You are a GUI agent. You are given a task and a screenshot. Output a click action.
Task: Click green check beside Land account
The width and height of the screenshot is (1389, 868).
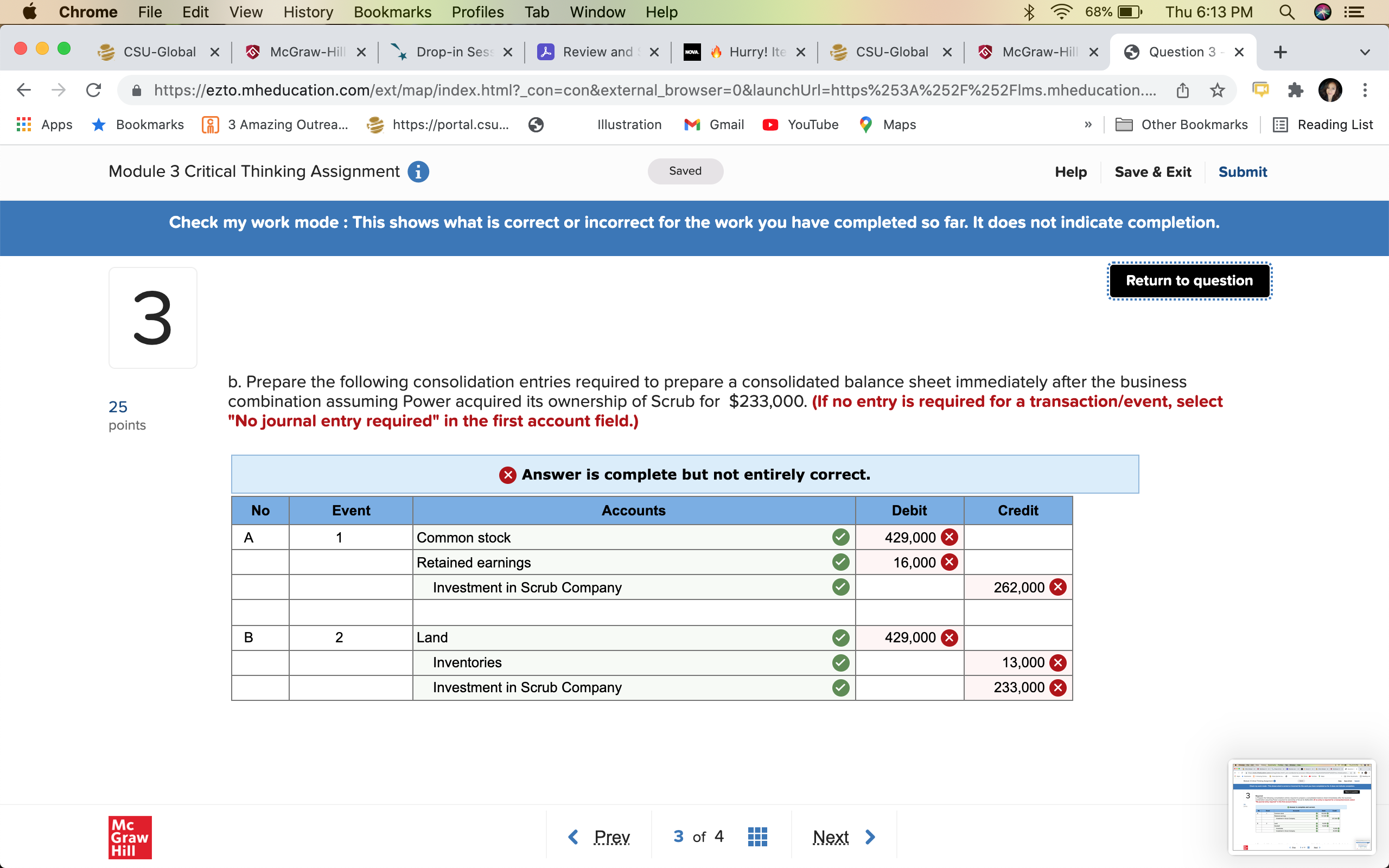[x=840, y=637]
